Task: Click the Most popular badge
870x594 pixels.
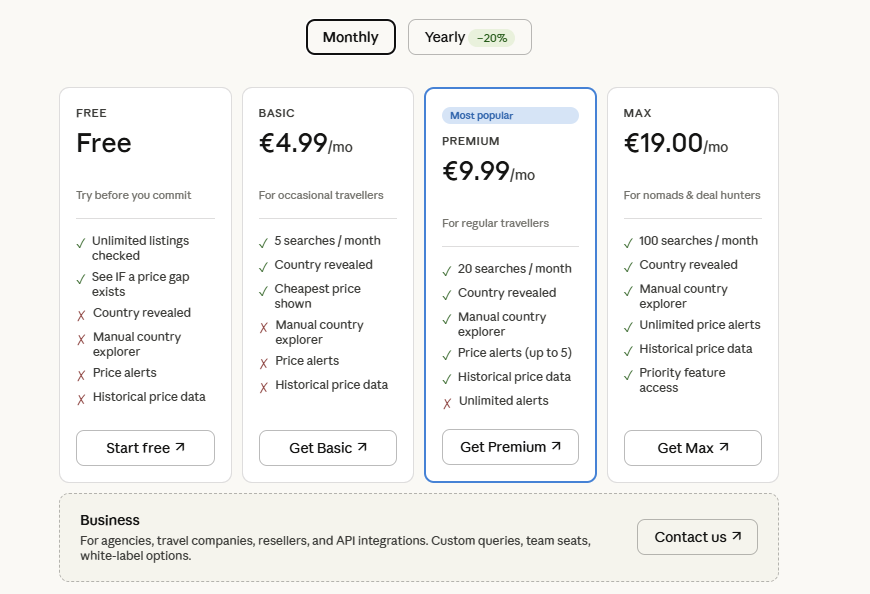Action: [510, 116]
